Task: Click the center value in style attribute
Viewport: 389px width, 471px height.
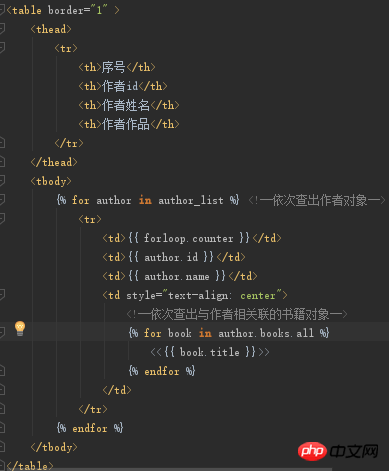Action: [258, 295]
